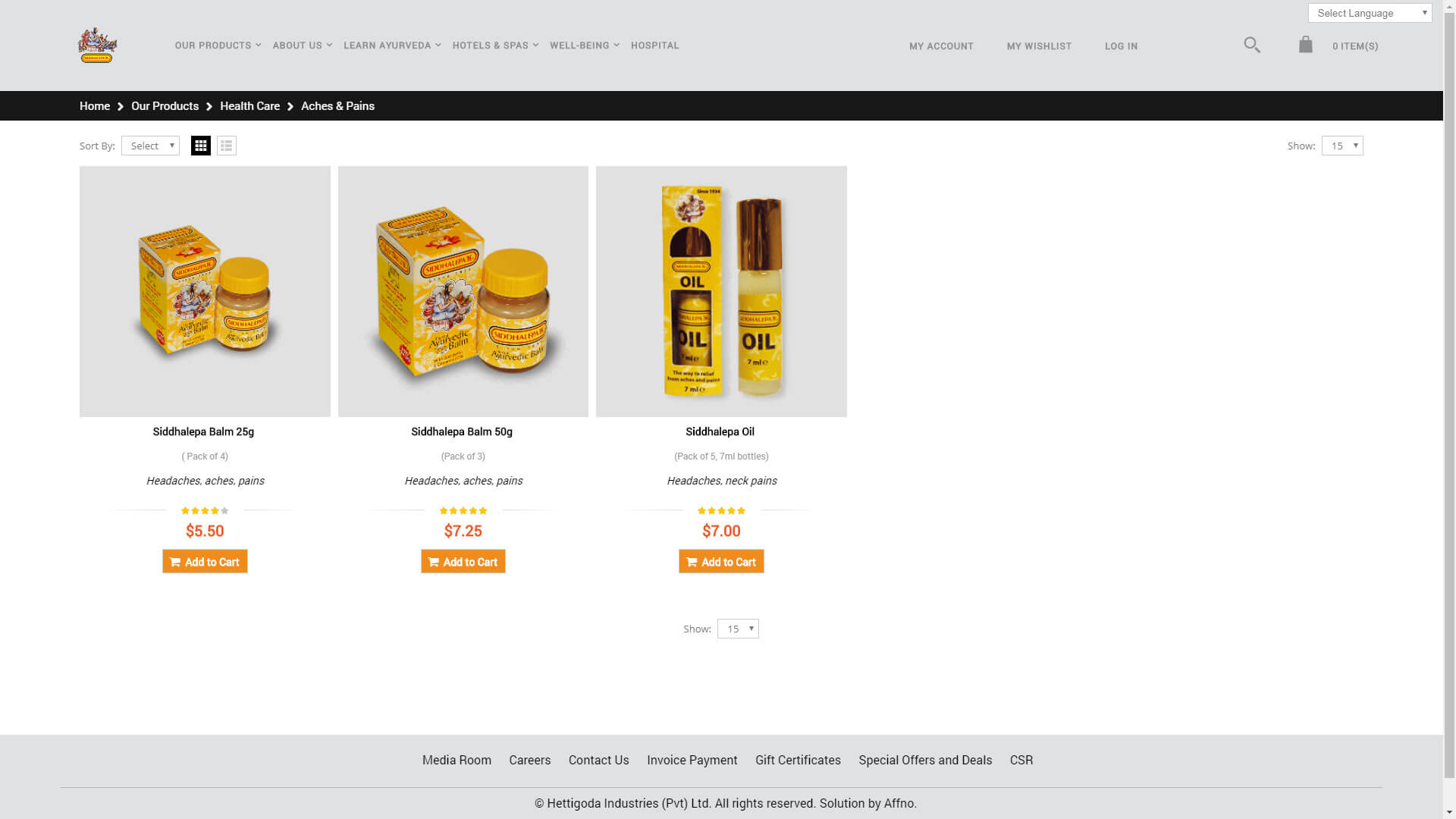Click Siddhalepa Balm 50g star rating

463,510
